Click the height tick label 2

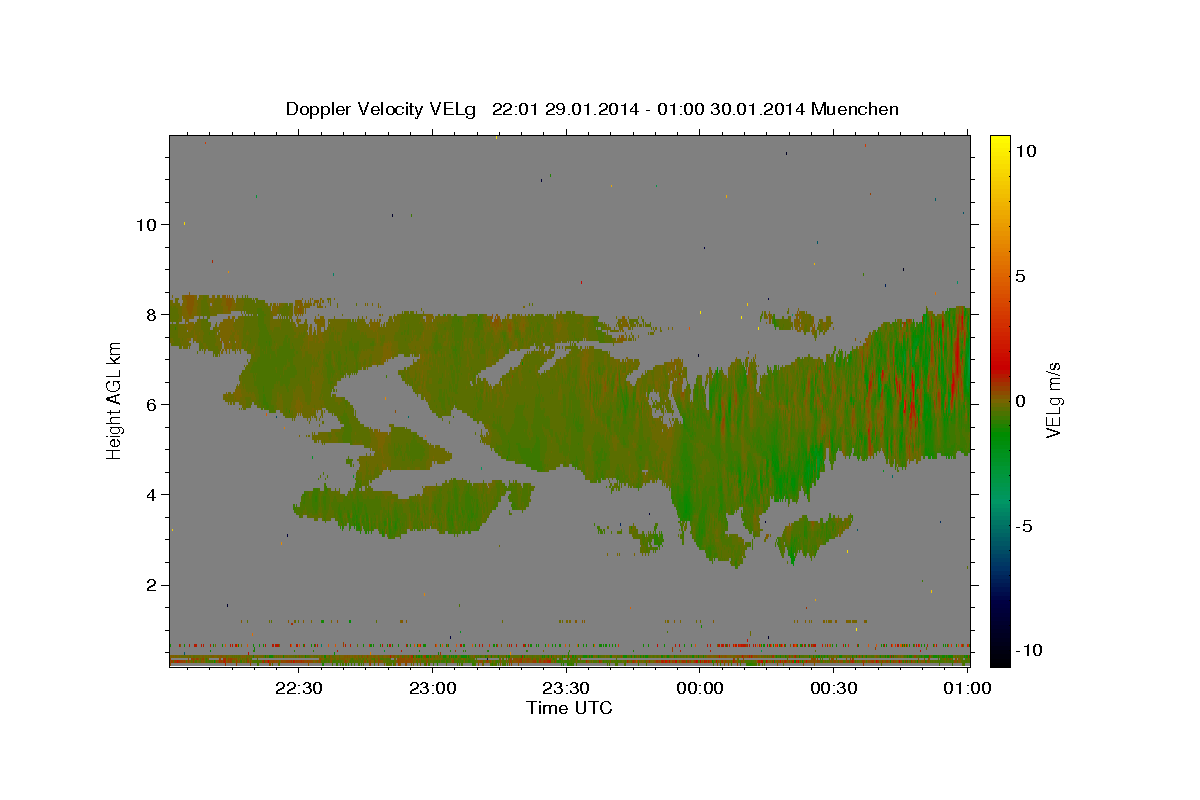pos(152,585)
